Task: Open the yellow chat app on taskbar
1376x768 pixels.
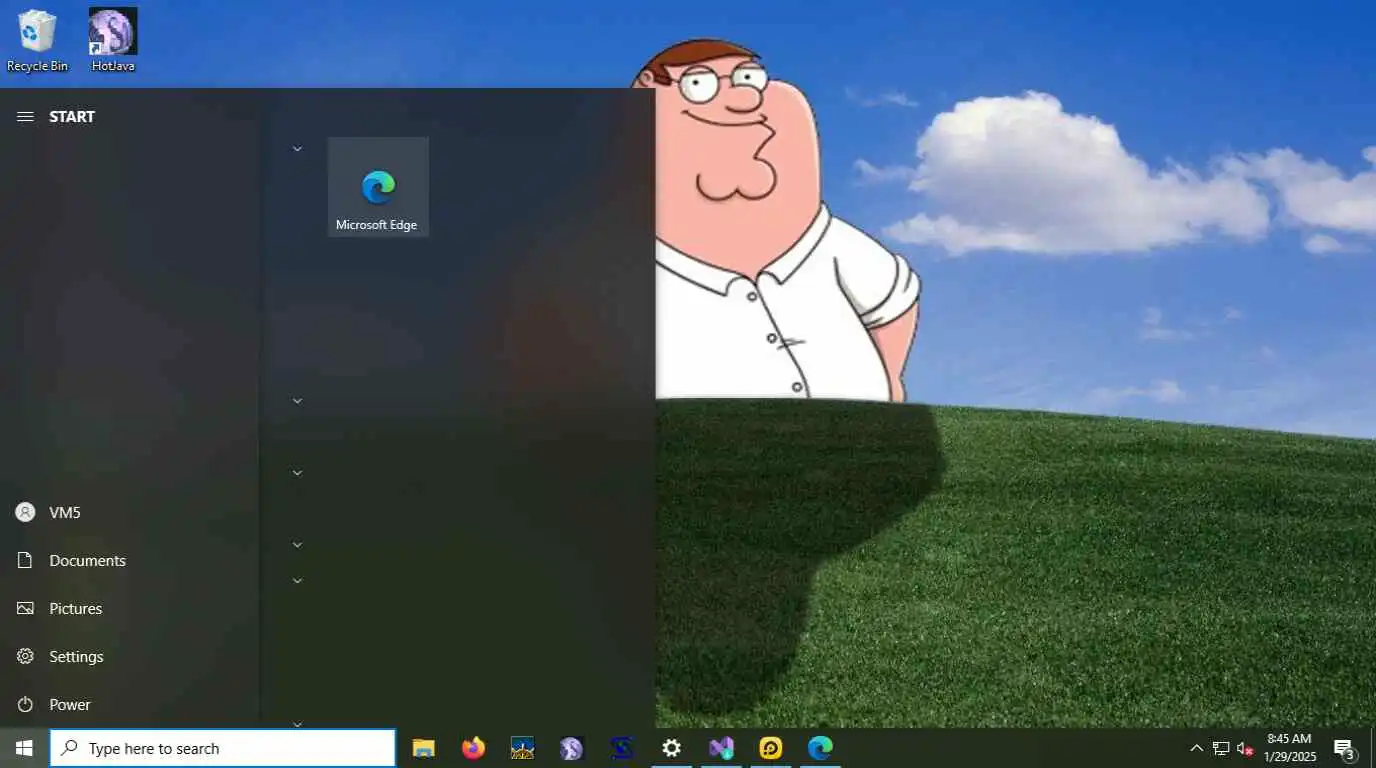Action: [x=771, y=748]
